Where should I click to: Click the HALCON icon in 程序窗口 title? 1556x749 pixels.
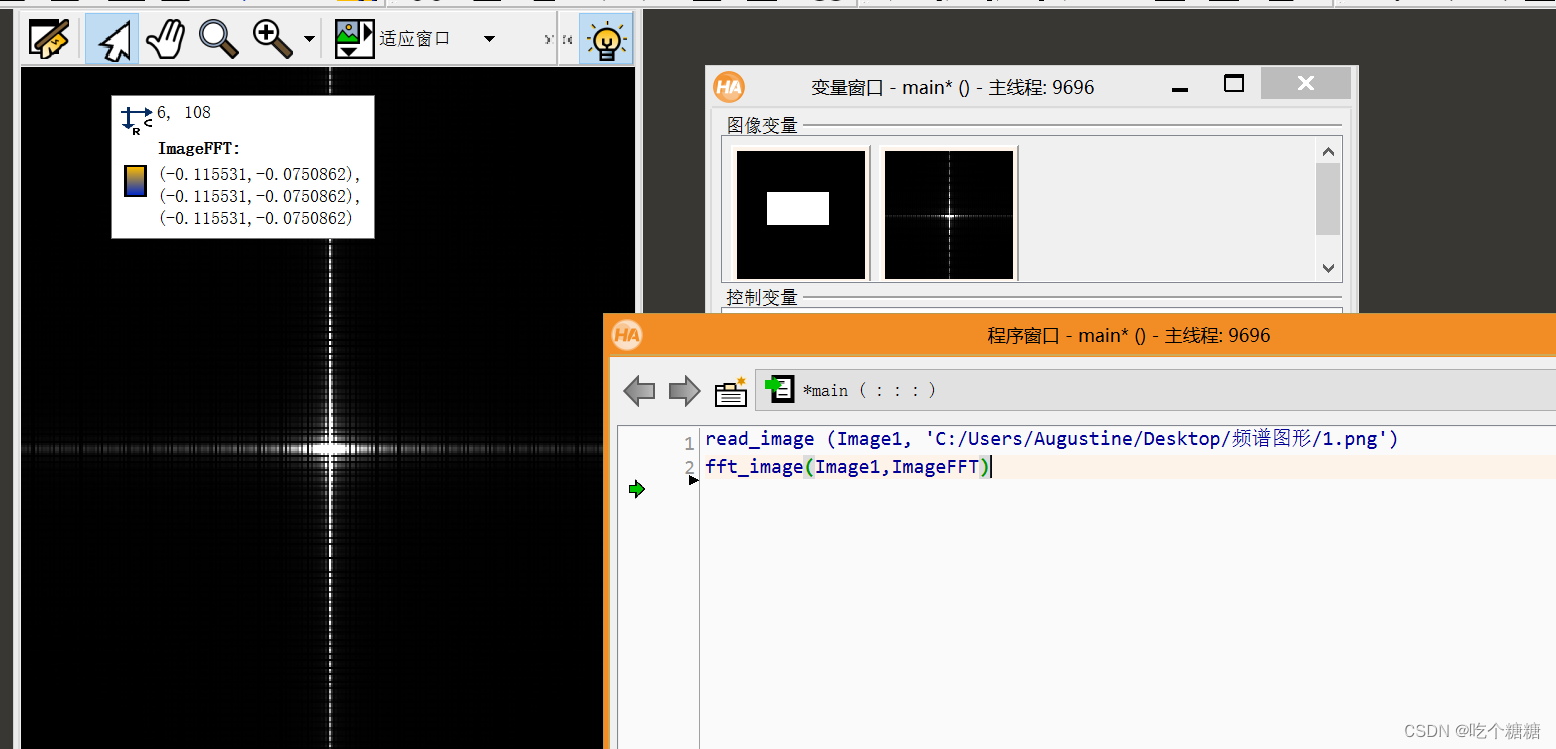(627, 335)
